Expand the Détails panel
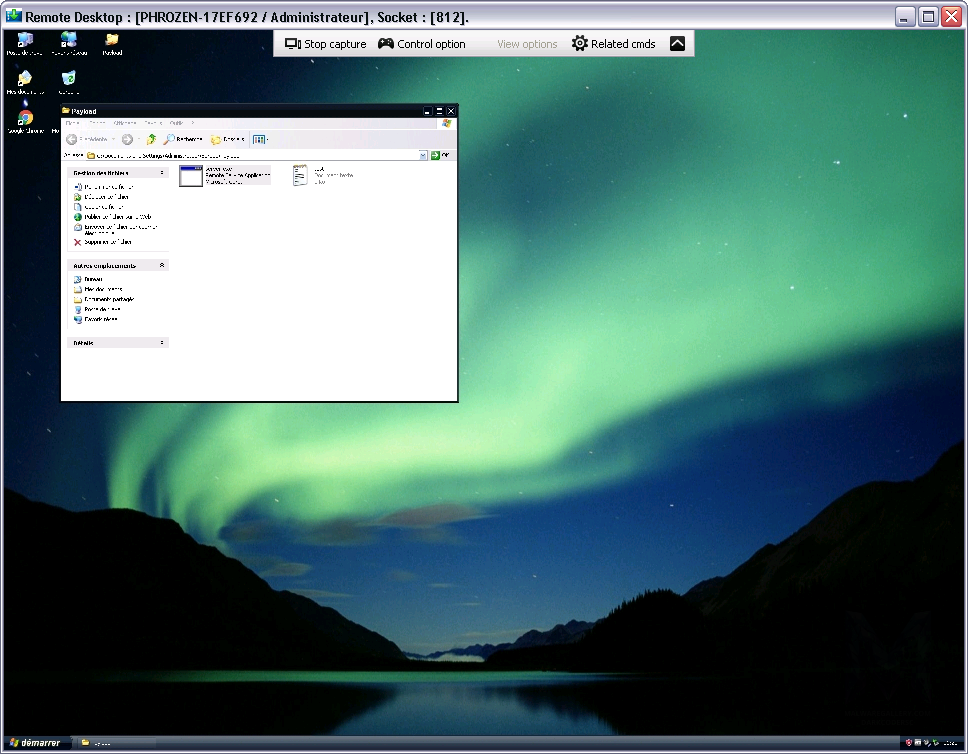The width and height of the screenshot is (968, 754). (162, 343)
